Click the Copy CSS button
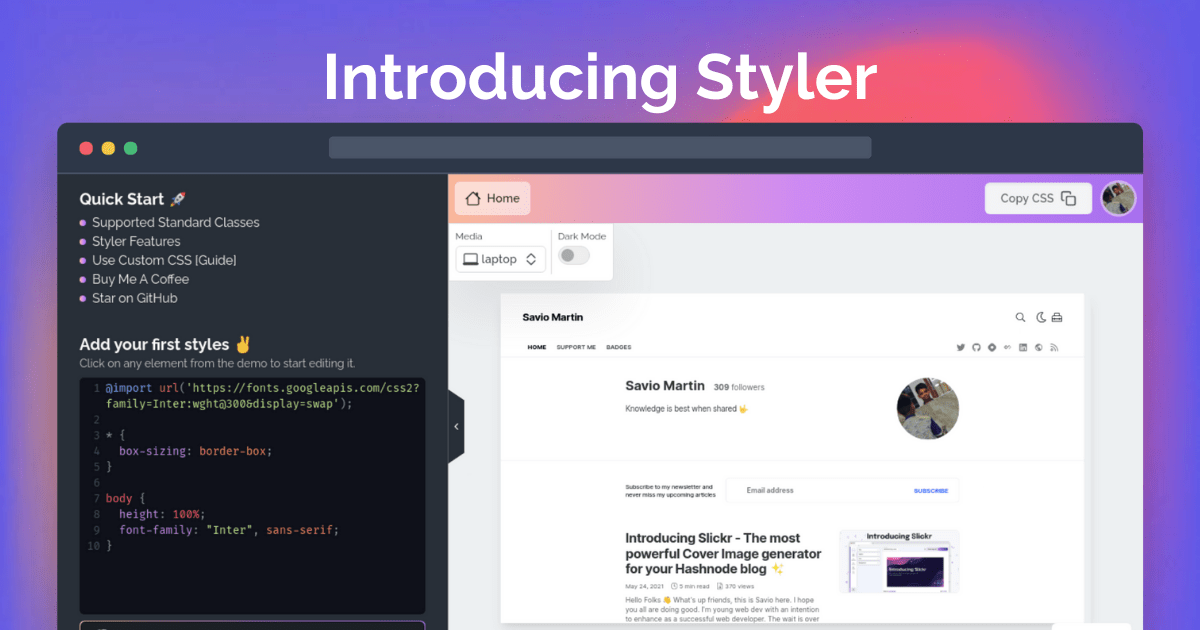Image resolution: width=1200 pixels, height=630 pixels. (1037, 198)
